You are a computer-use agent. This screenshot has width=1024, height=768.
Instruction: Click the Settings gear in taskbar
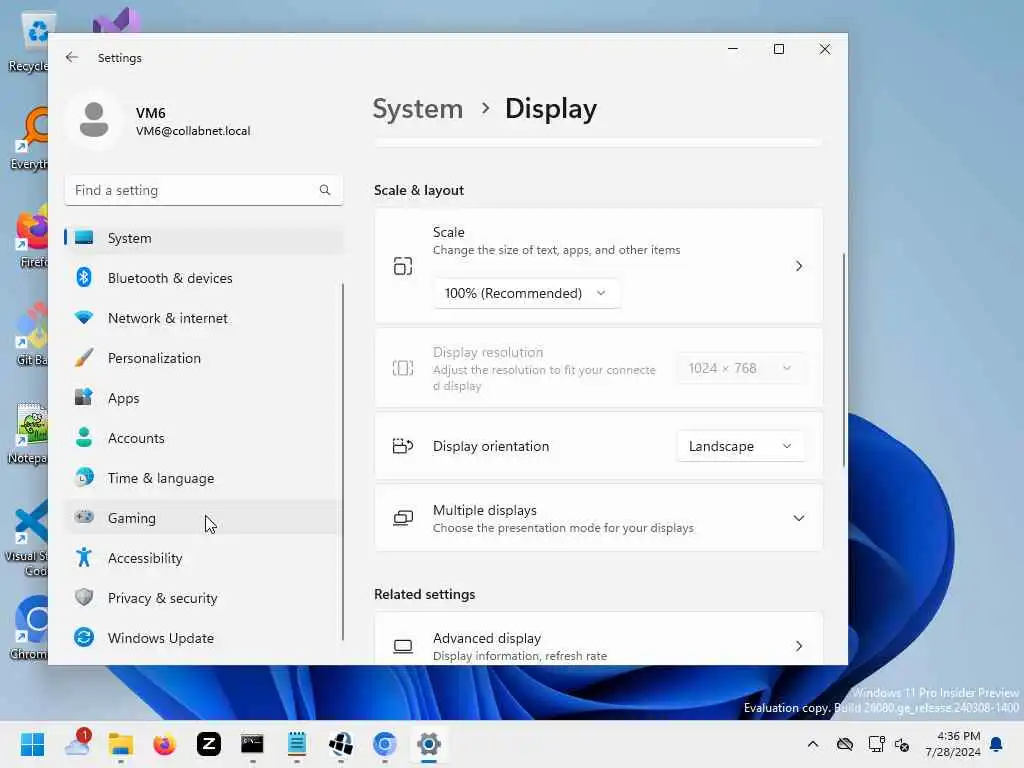coord(428,744)
